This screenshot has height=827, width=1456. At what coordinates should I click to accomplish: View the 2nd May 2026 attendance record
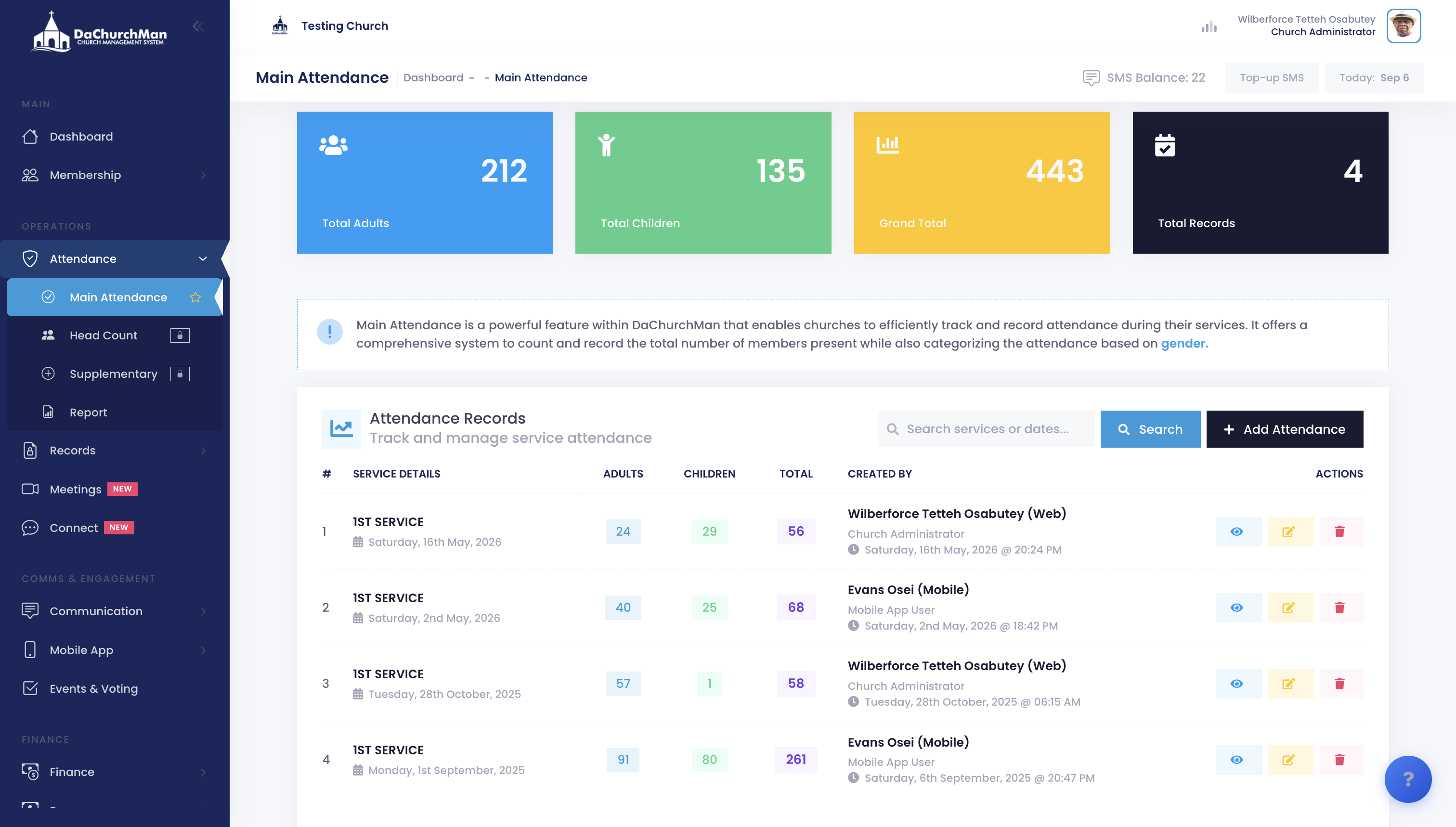[x=1238, y=608]
